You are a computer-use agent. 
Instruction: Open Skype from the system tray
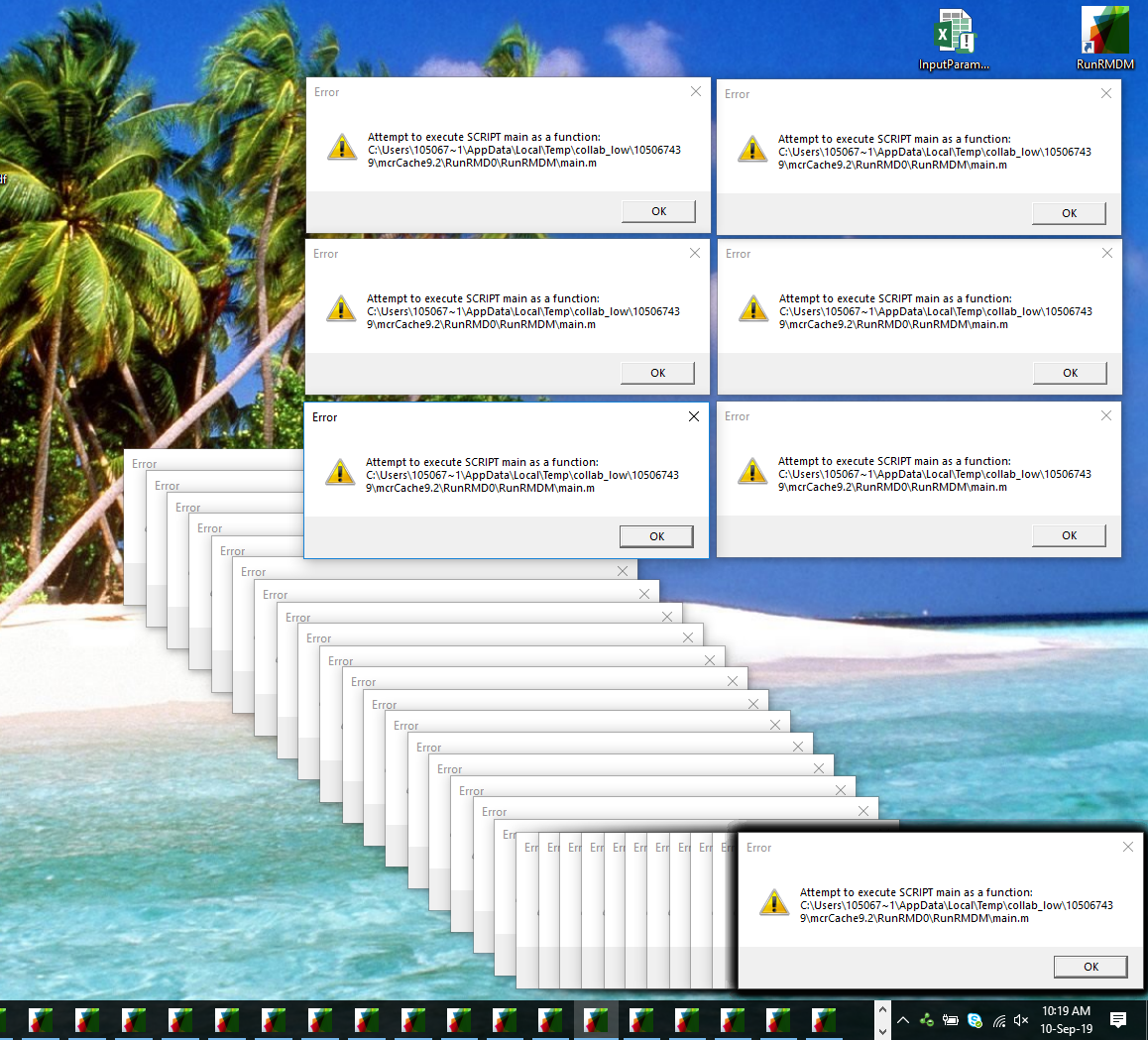pos(975,1020)
